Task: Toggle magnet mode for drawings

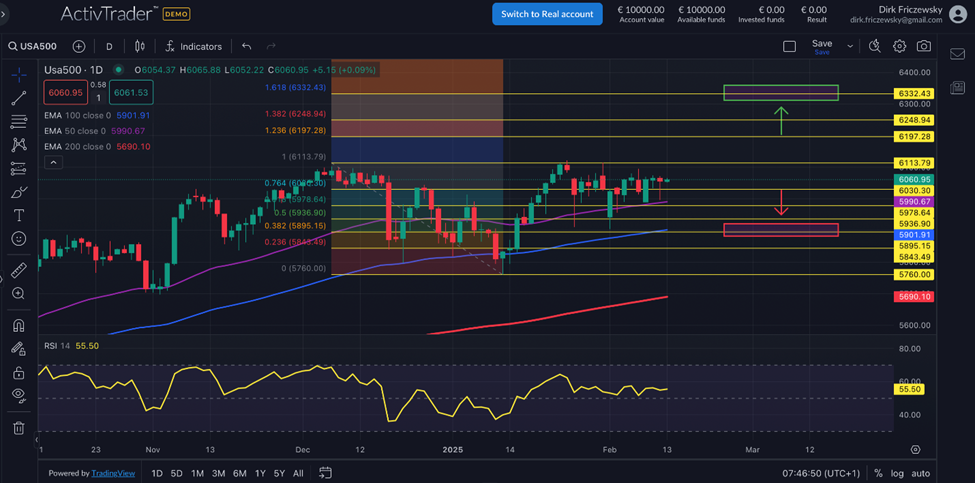Action: [18, 325]
